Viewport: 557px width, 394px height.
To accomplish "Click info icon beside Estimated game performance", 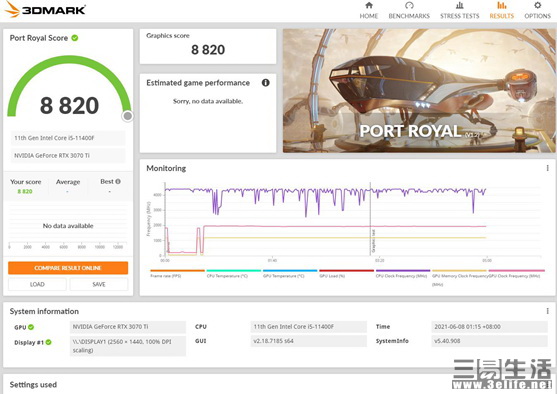I will pos(265,83).
